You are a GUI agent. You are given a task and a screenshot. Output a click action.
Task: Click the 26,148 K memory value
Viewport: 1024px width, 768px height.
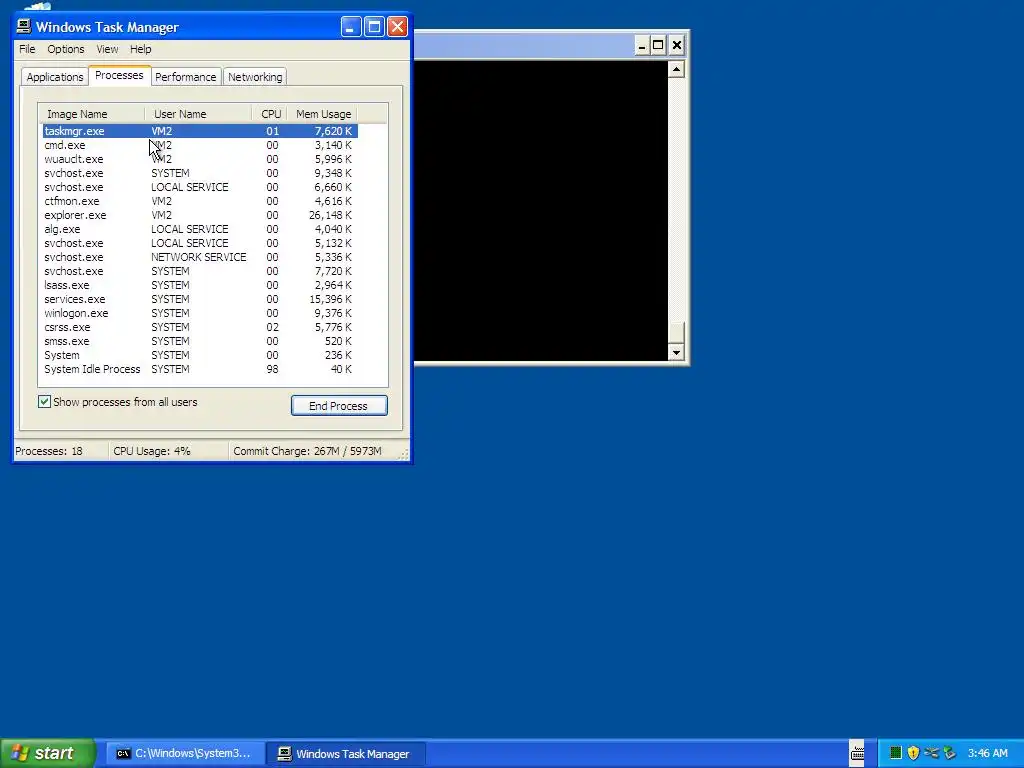(330, 215)
